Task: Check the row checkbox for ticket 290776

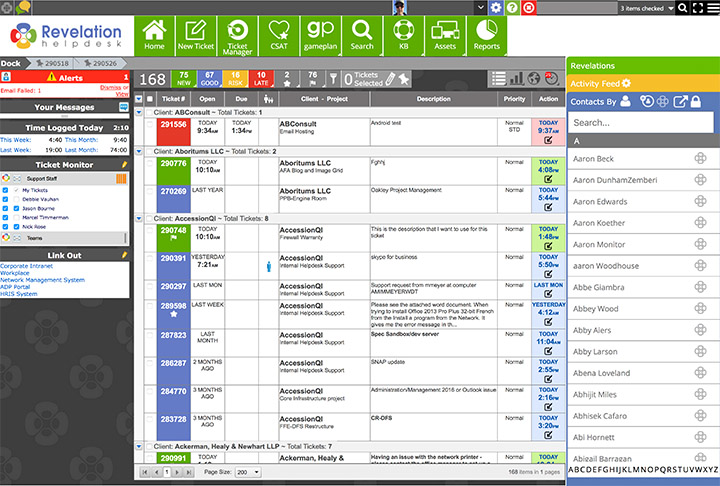Action: pos(150,163)
